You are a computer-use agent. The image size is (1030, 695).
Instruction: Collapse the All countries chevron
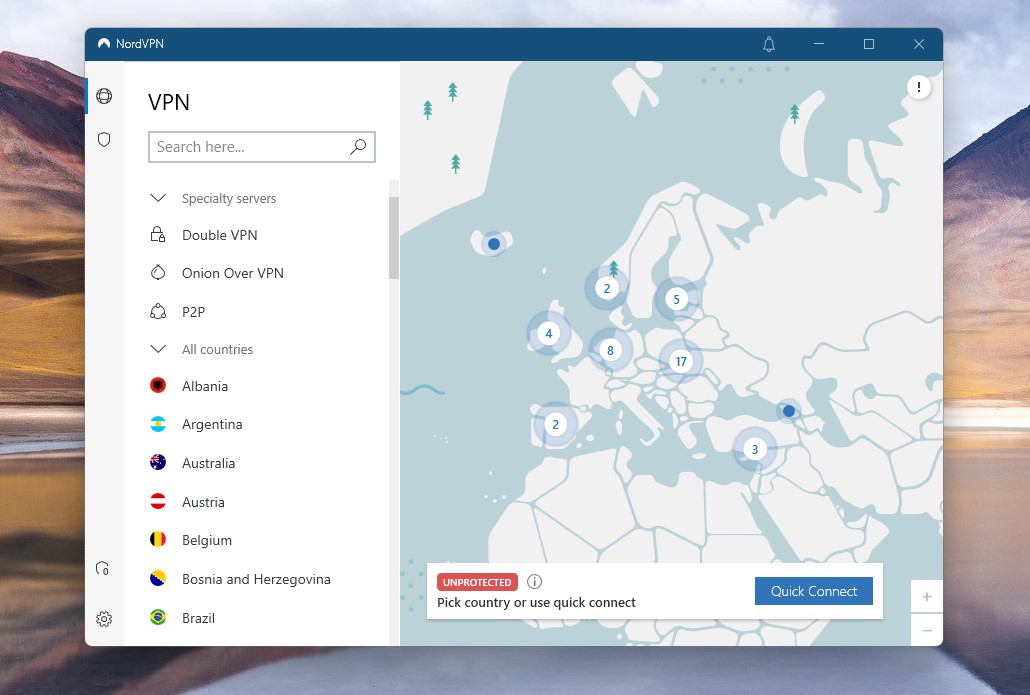click(158, 349)
